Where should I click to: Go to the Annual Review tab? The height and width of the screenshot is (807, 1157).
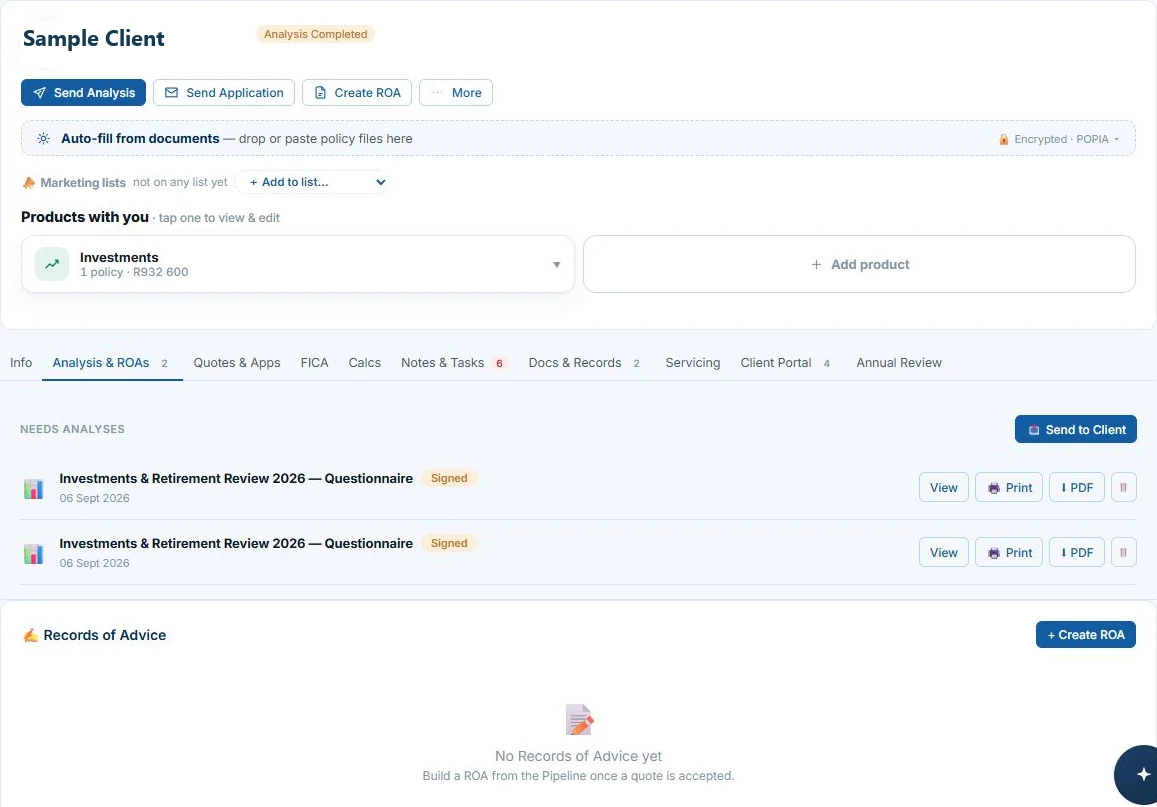coord(899,363)
